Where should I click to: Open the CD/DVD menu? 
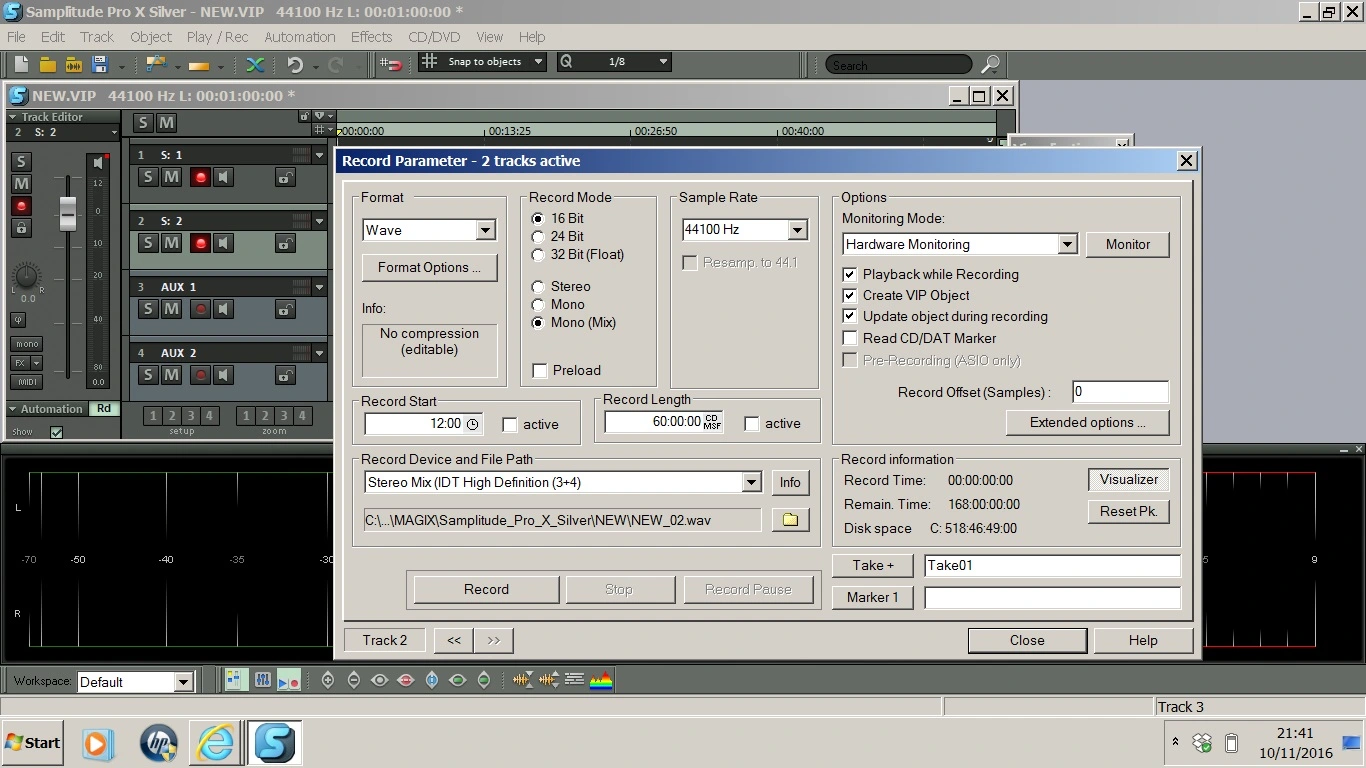(434, 37)
